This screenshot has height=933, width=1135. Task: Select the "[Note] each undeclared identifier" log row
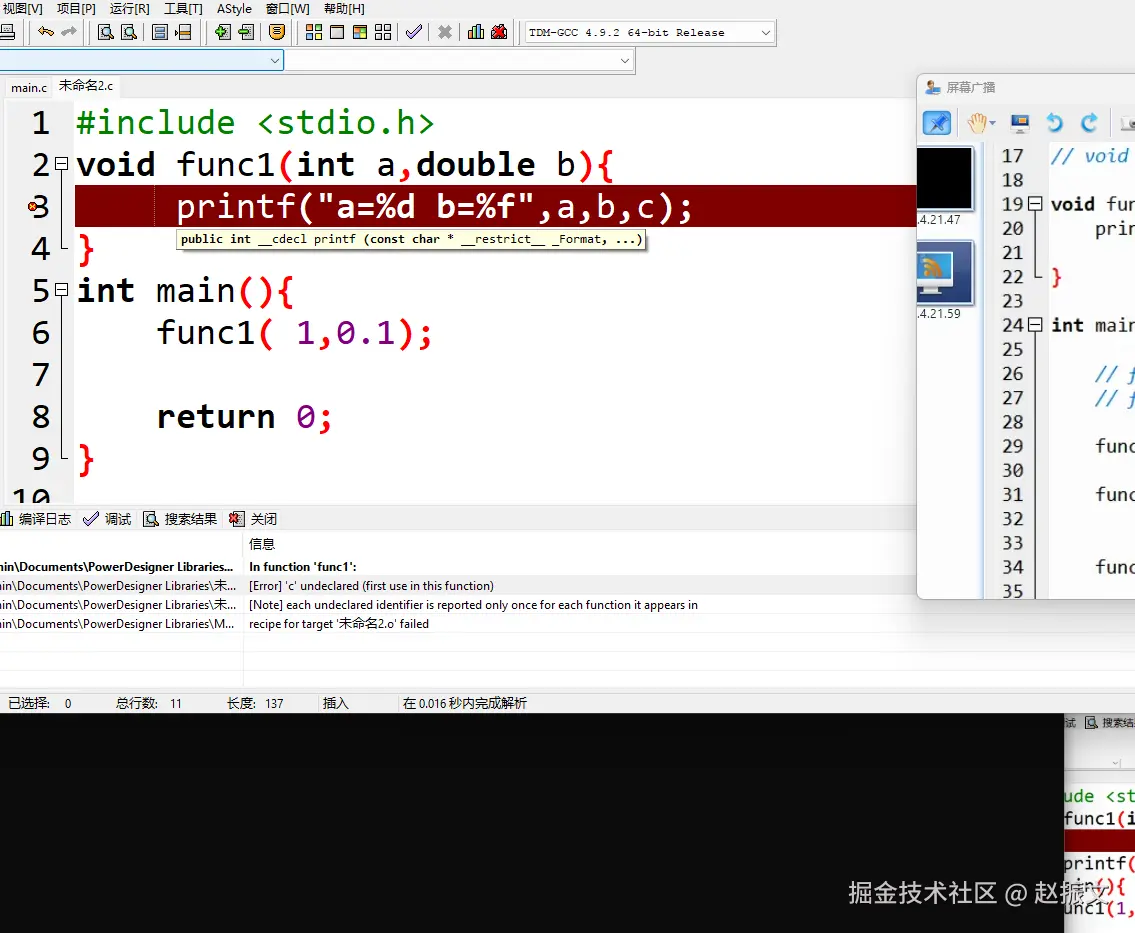457,604
